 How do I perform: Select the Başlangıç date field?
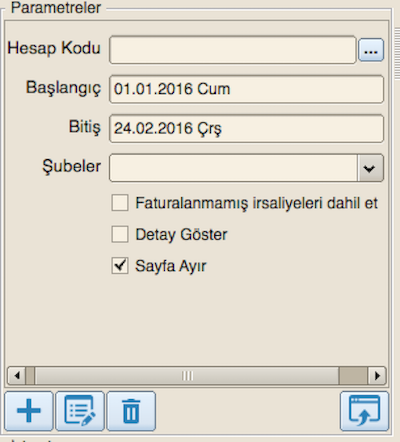(x=246, y=89)
